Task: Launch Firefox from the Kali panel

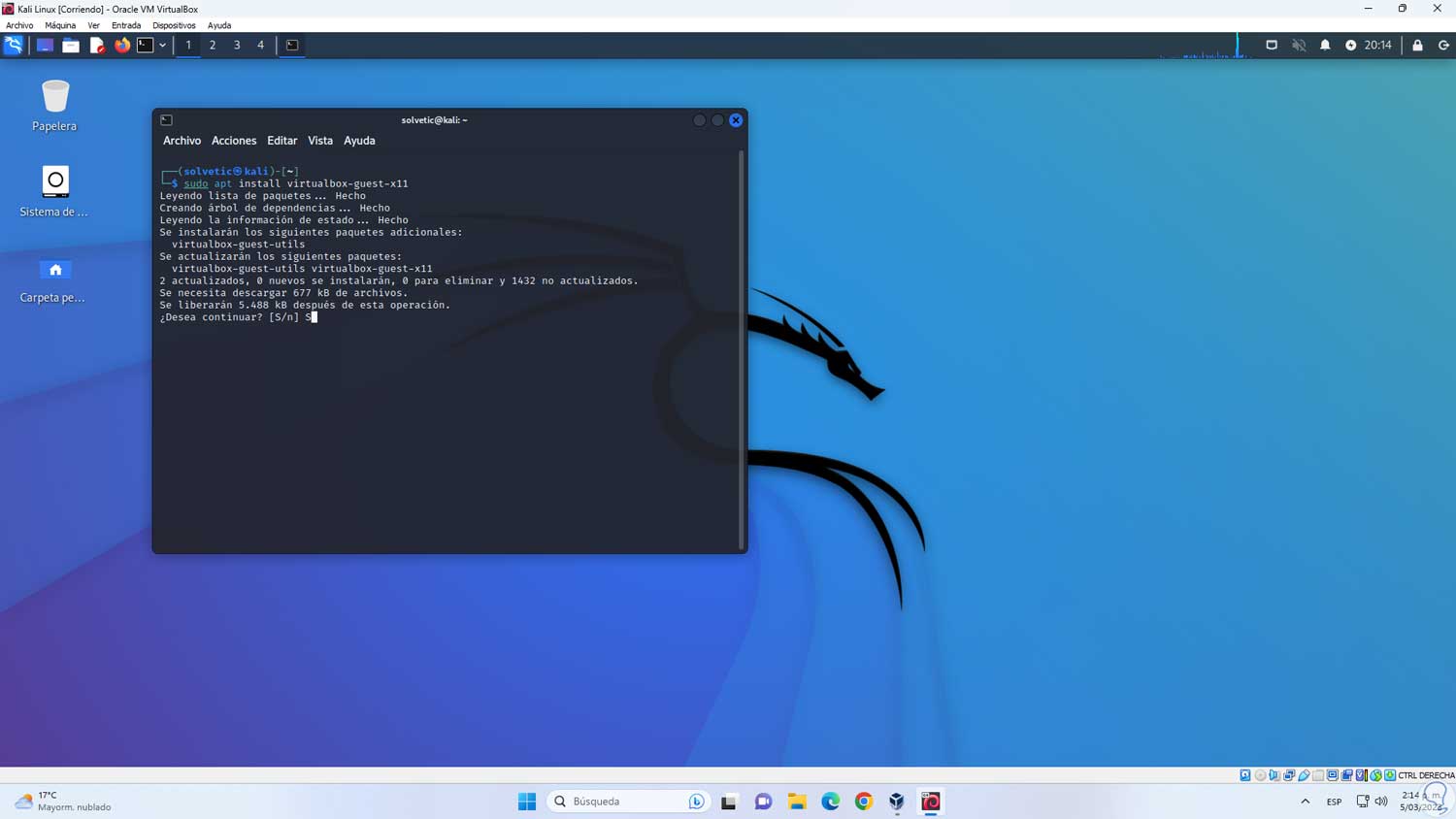Action: click(x=122, y=45)
